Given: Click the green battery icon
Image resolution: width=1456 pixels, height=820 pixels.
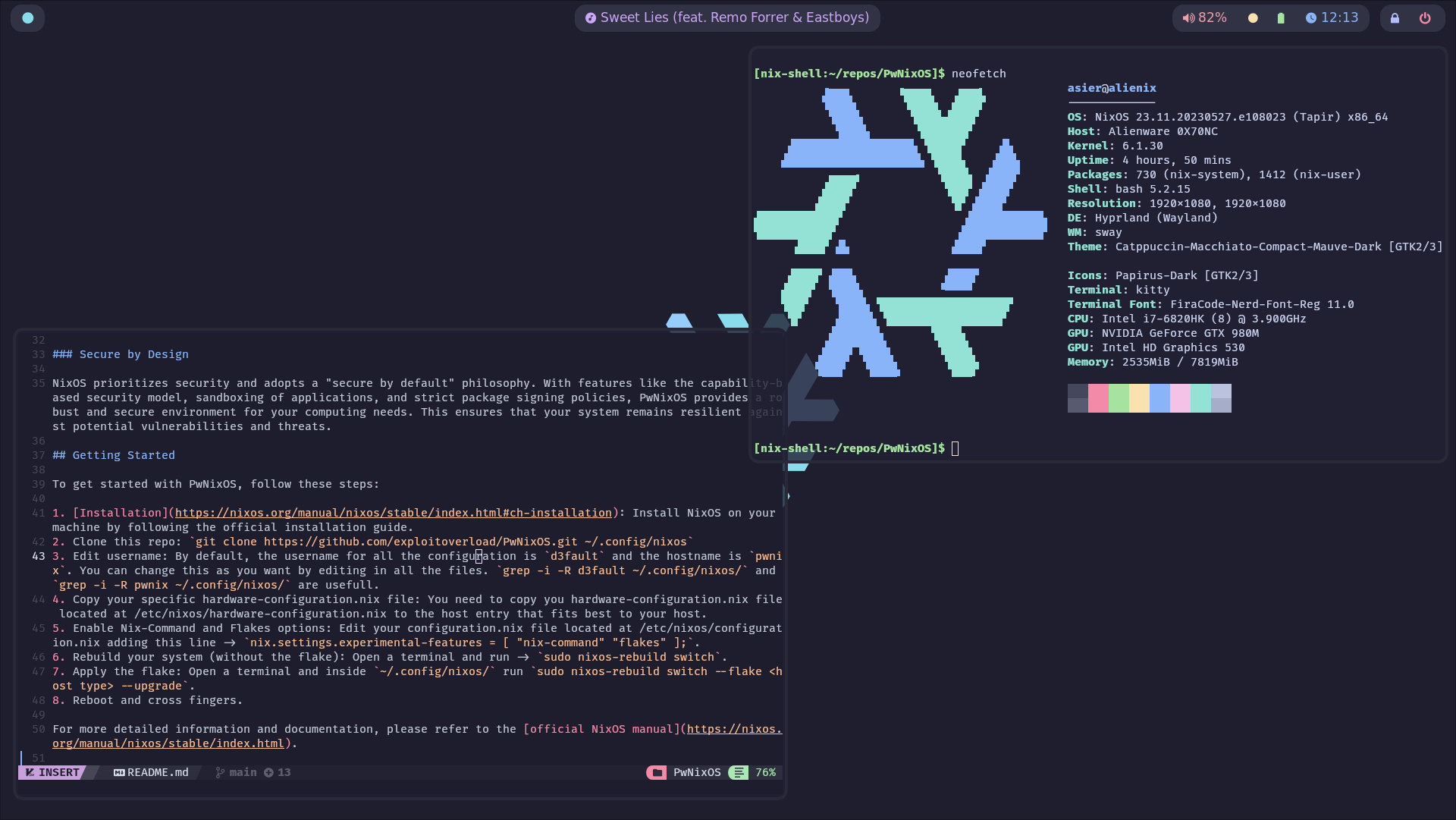Looking at the screenshot, I should 1281,18.
